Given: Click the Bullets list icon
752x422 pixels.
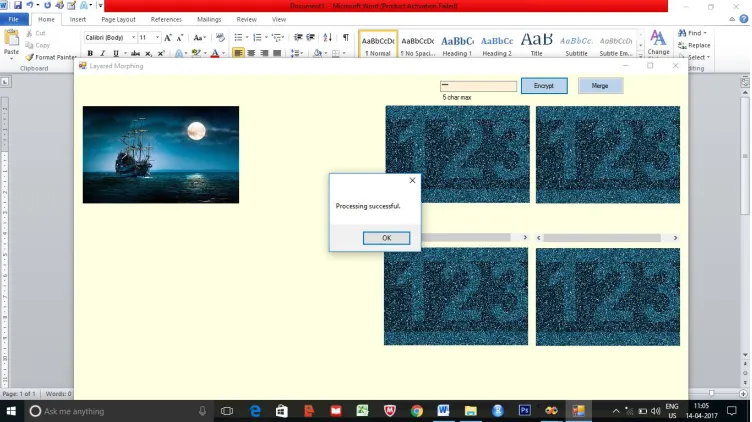Looking at the screenshot, I should coord(238,37).
